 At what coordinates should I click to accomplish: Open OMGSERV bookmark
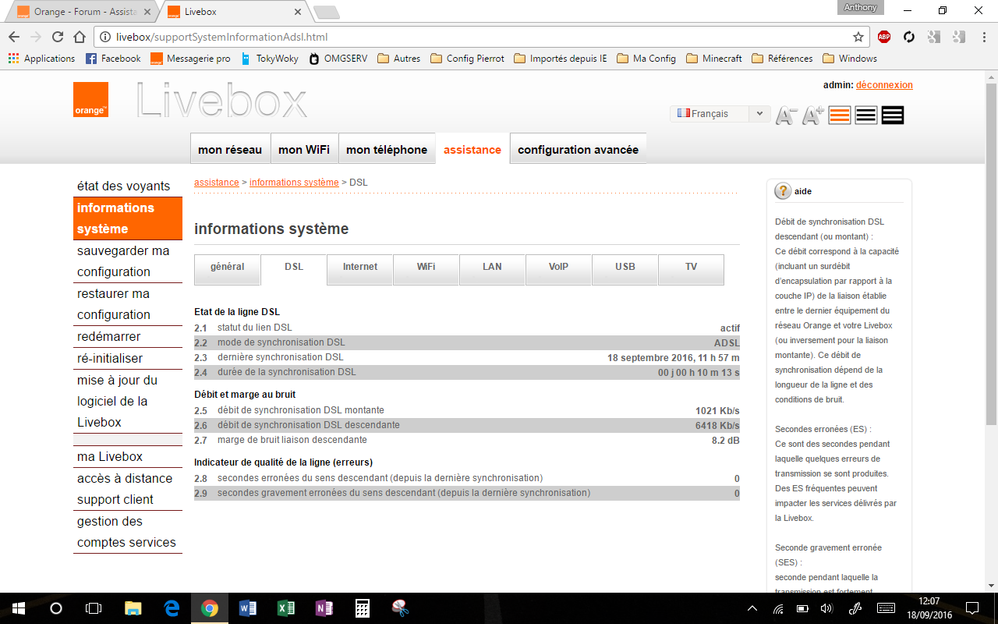click(x=338, y=59)
